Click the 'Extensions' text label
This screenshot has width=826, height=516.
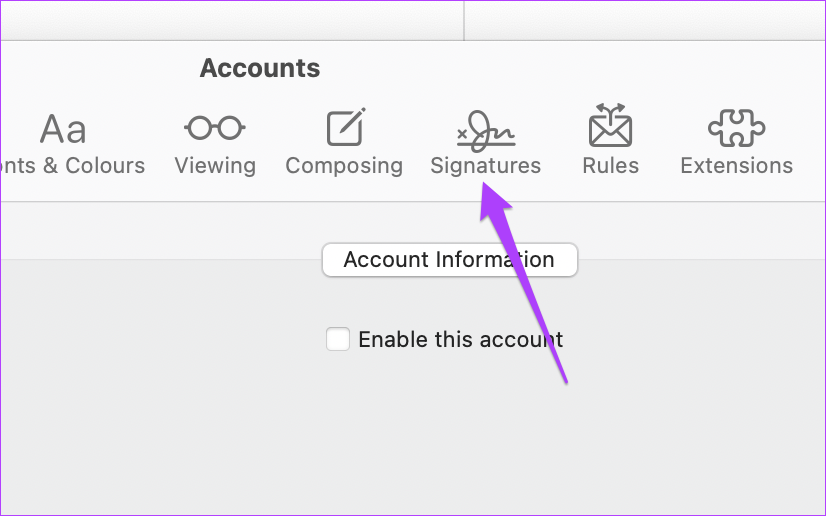(x=736, y=166)
